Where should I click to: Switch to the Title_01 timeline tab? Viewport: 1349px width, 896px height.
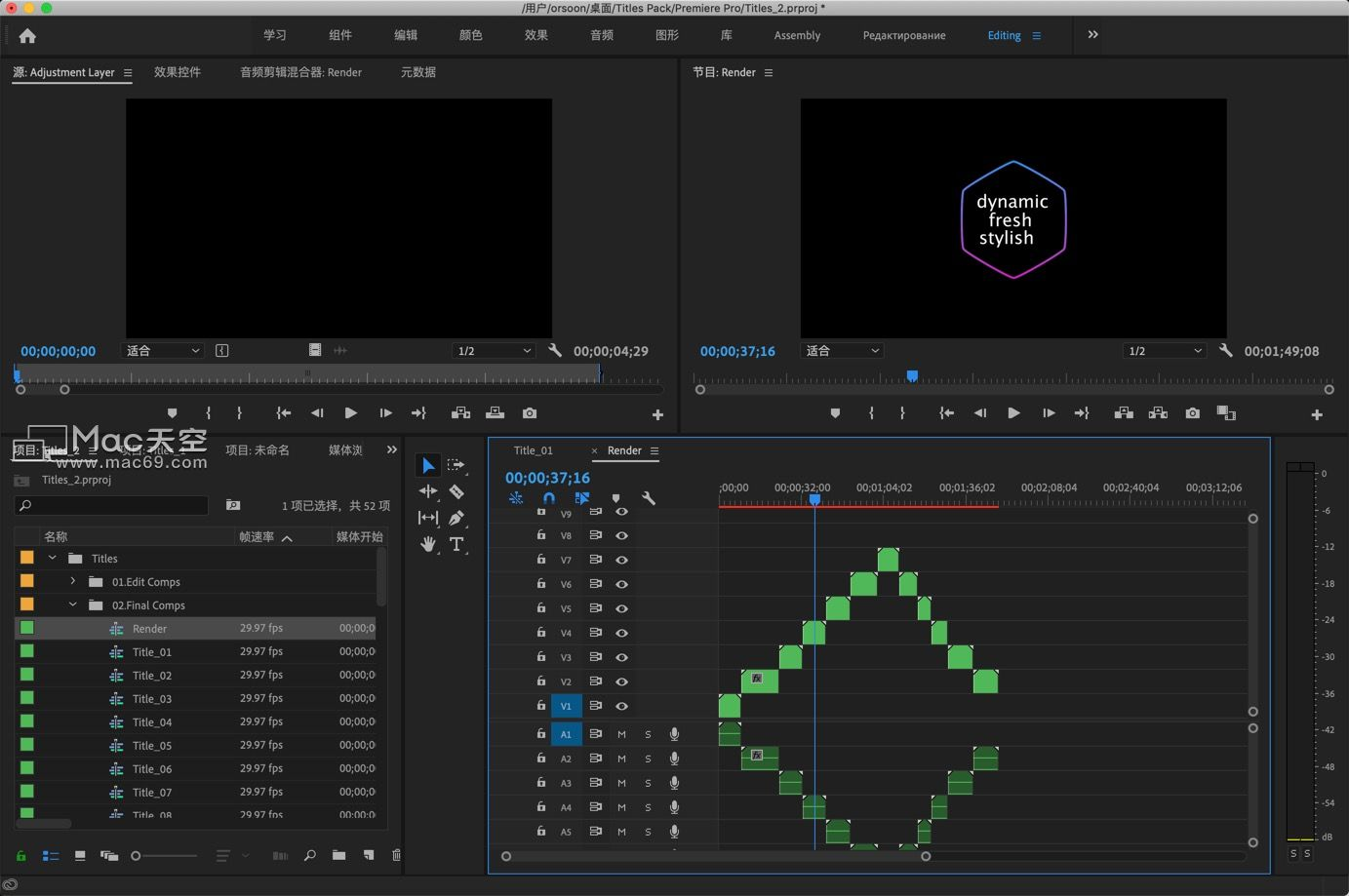tap(534, 450)
